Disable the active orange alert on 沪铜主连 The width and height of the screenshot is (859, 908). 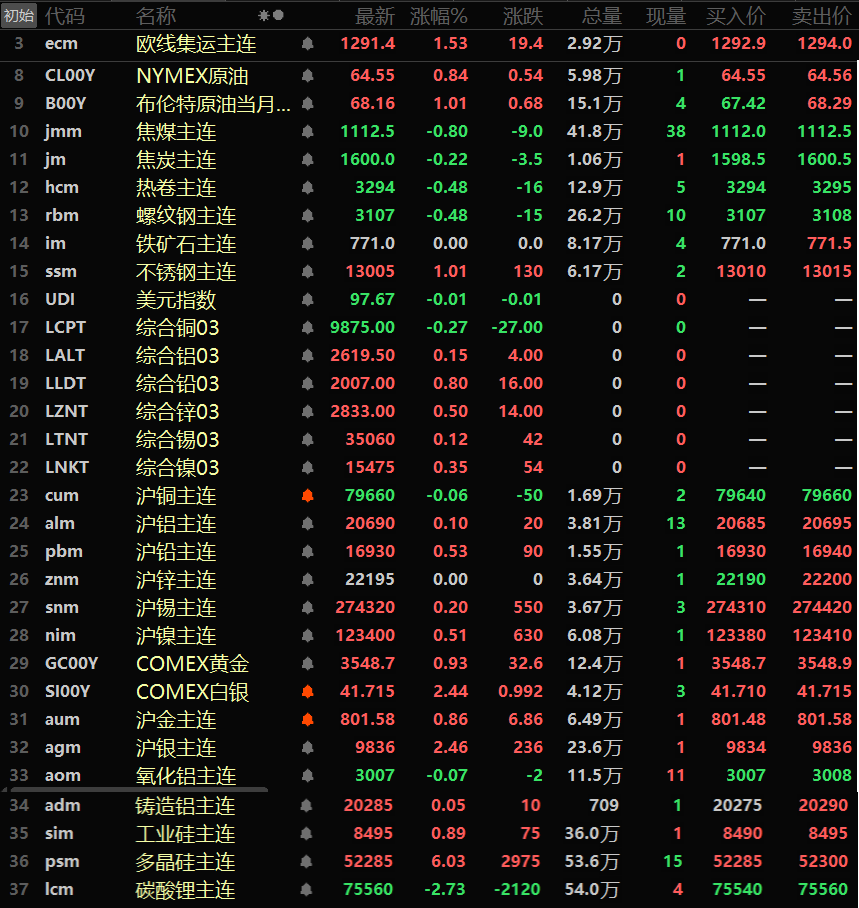click(307, 496)
